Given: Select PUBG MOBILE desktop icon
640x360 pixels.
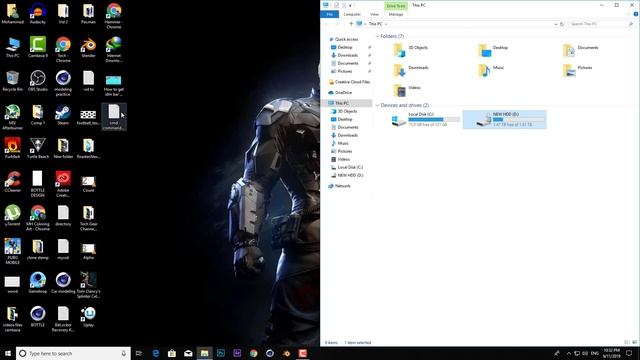Looking at the screenshot, I should tap(12, 251).
